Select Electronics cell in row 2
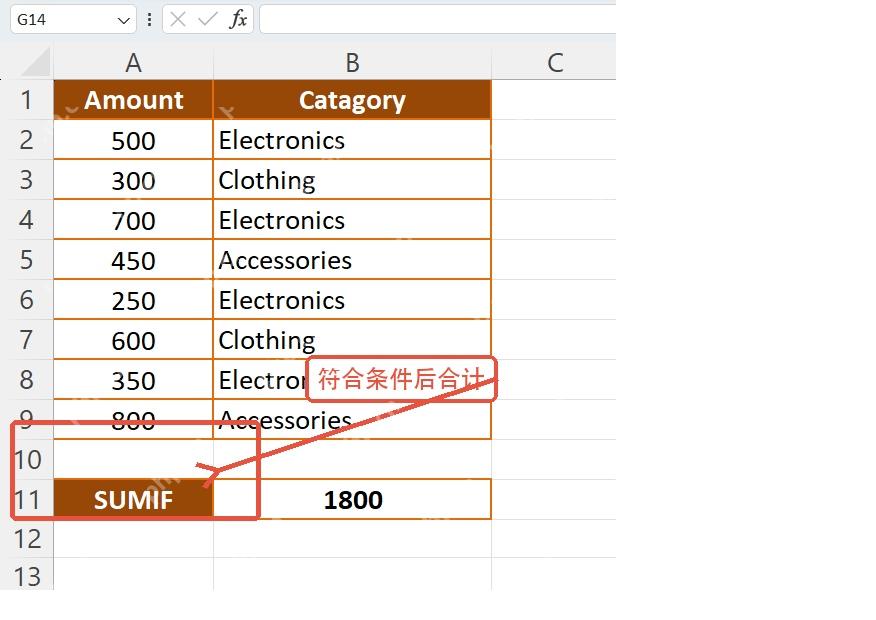The height and width of the screenshot is (620, 876). (x=352, y=140)
